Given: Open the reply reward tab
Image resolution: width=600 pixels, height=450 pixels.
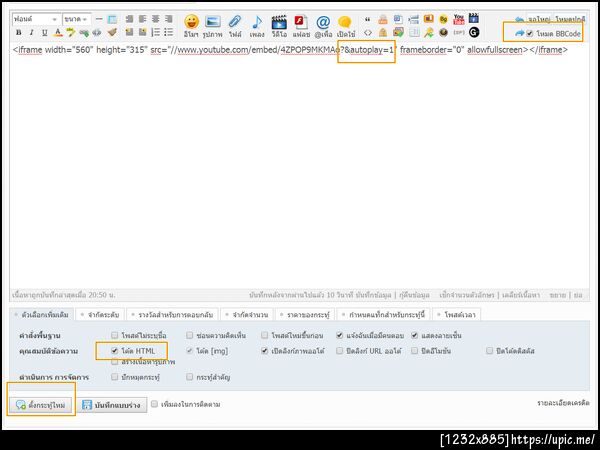Looking at the screenshot, I should click(172, 315).
